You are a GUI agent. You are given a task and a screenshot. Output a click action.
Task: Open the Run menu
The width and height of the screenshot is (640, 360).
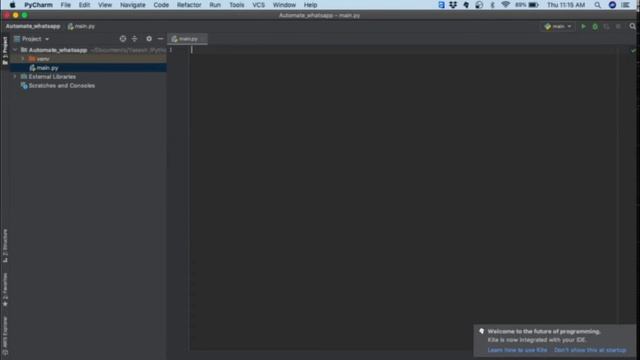[x=215, y=5]
